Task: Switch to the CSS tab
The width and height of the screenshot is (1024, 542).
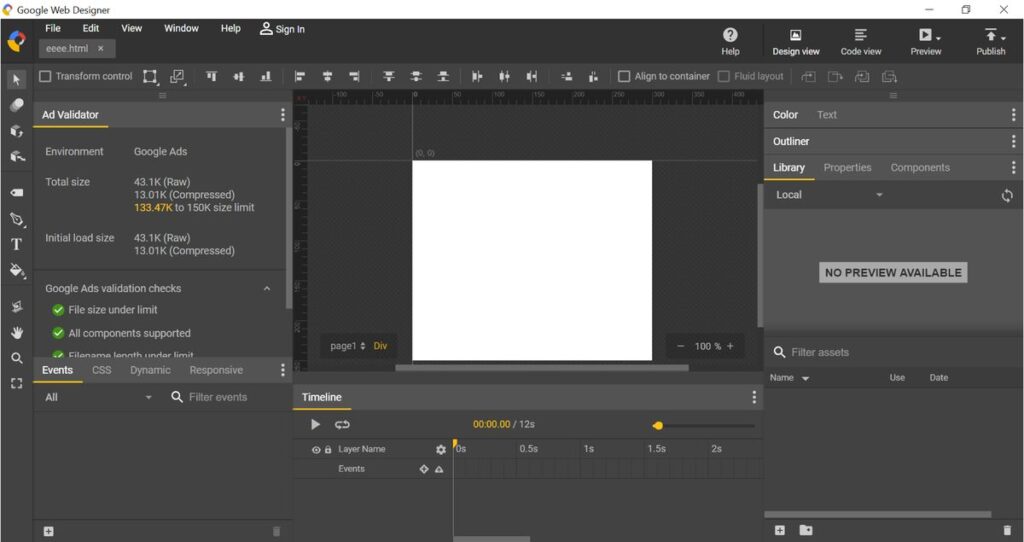Action: [x=102, y=370]
